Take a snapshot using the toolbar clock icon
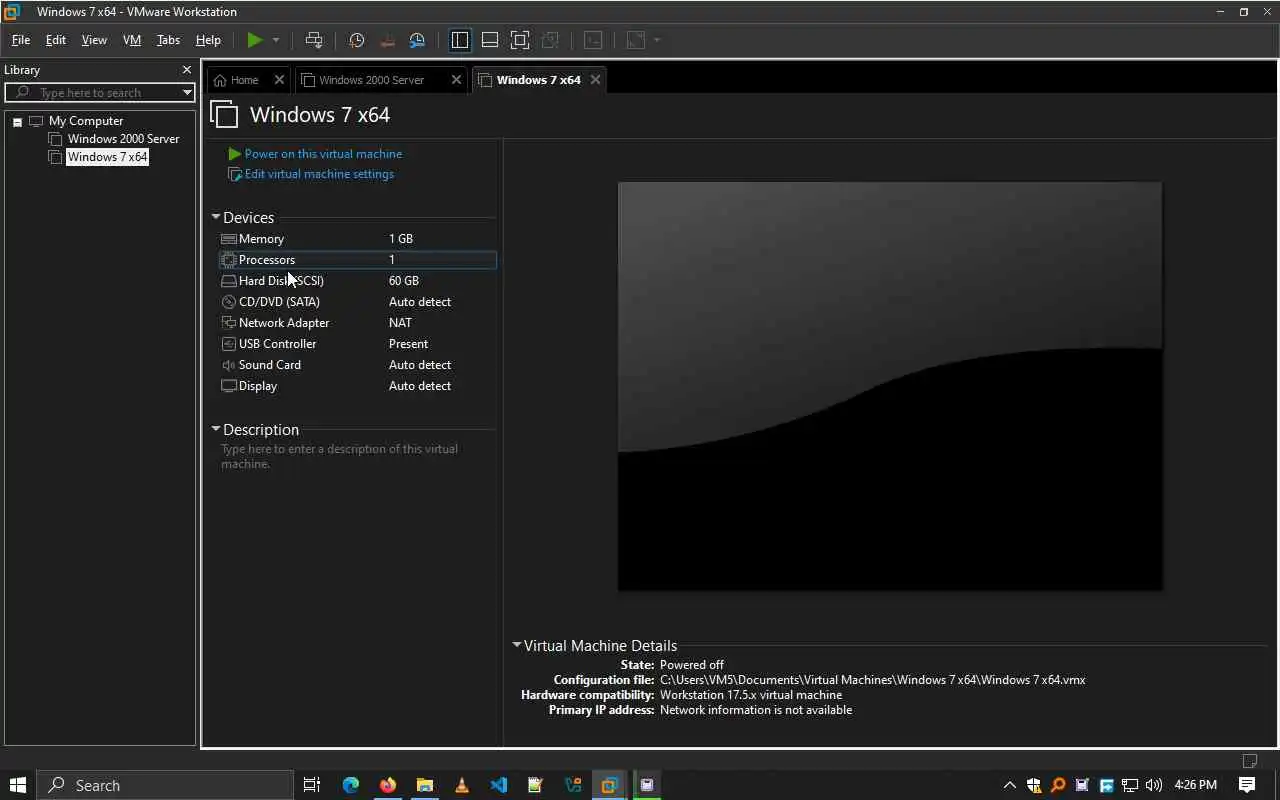The image size is (1280, 800). click(357, 40)
